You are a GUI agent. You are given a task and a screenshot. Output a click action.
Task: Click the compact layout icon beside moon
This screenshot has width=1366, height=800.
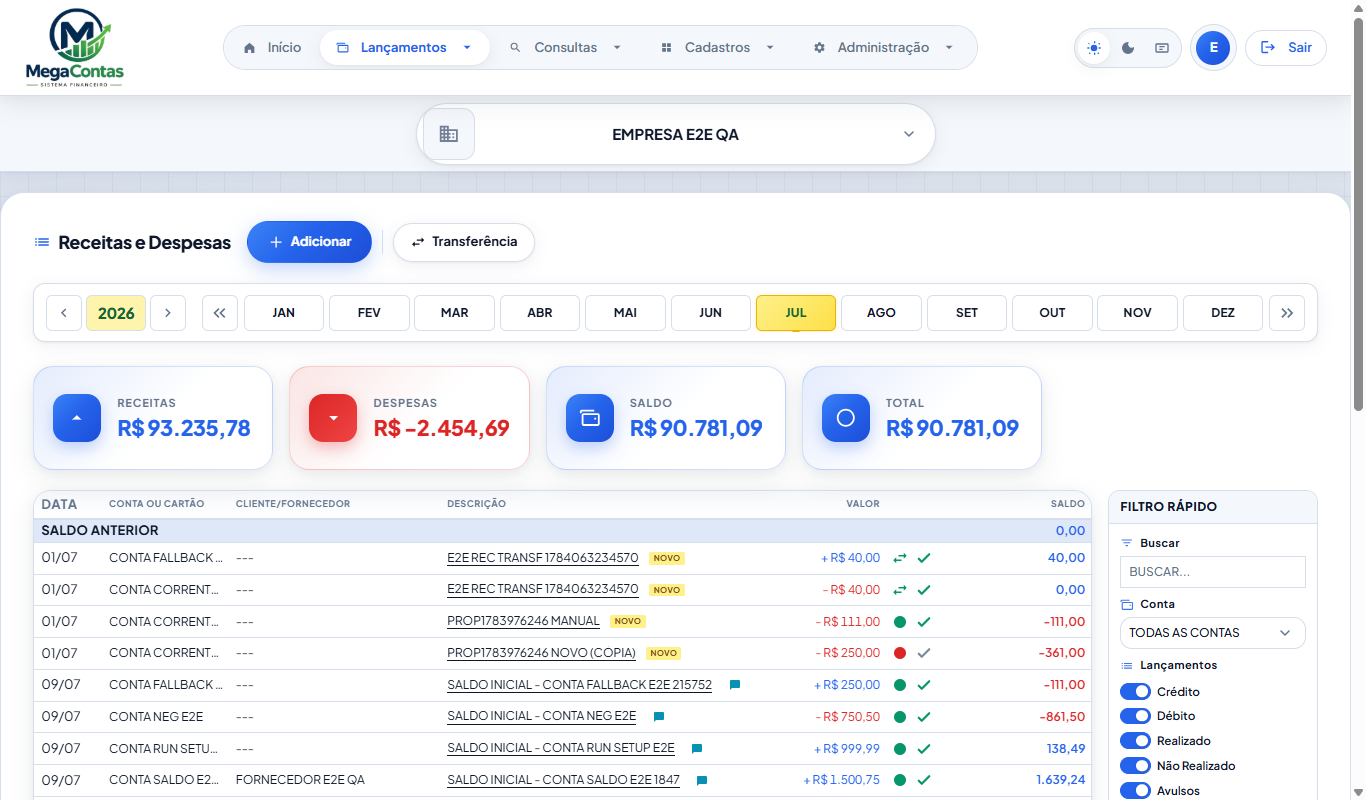[1161, 48]
